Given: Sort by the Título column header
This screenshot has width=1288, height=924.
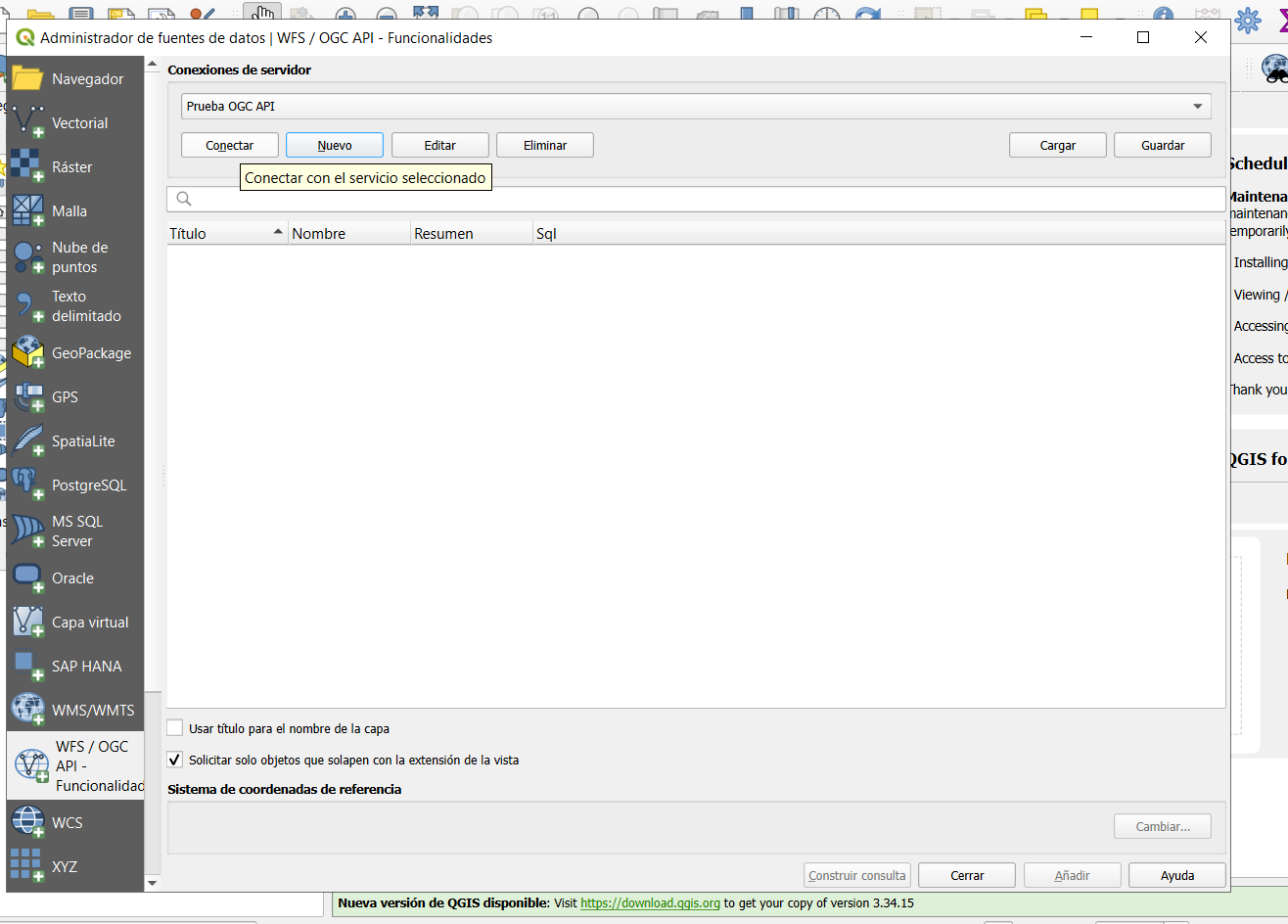Looking at the screenshot, I should pos(227,233).
